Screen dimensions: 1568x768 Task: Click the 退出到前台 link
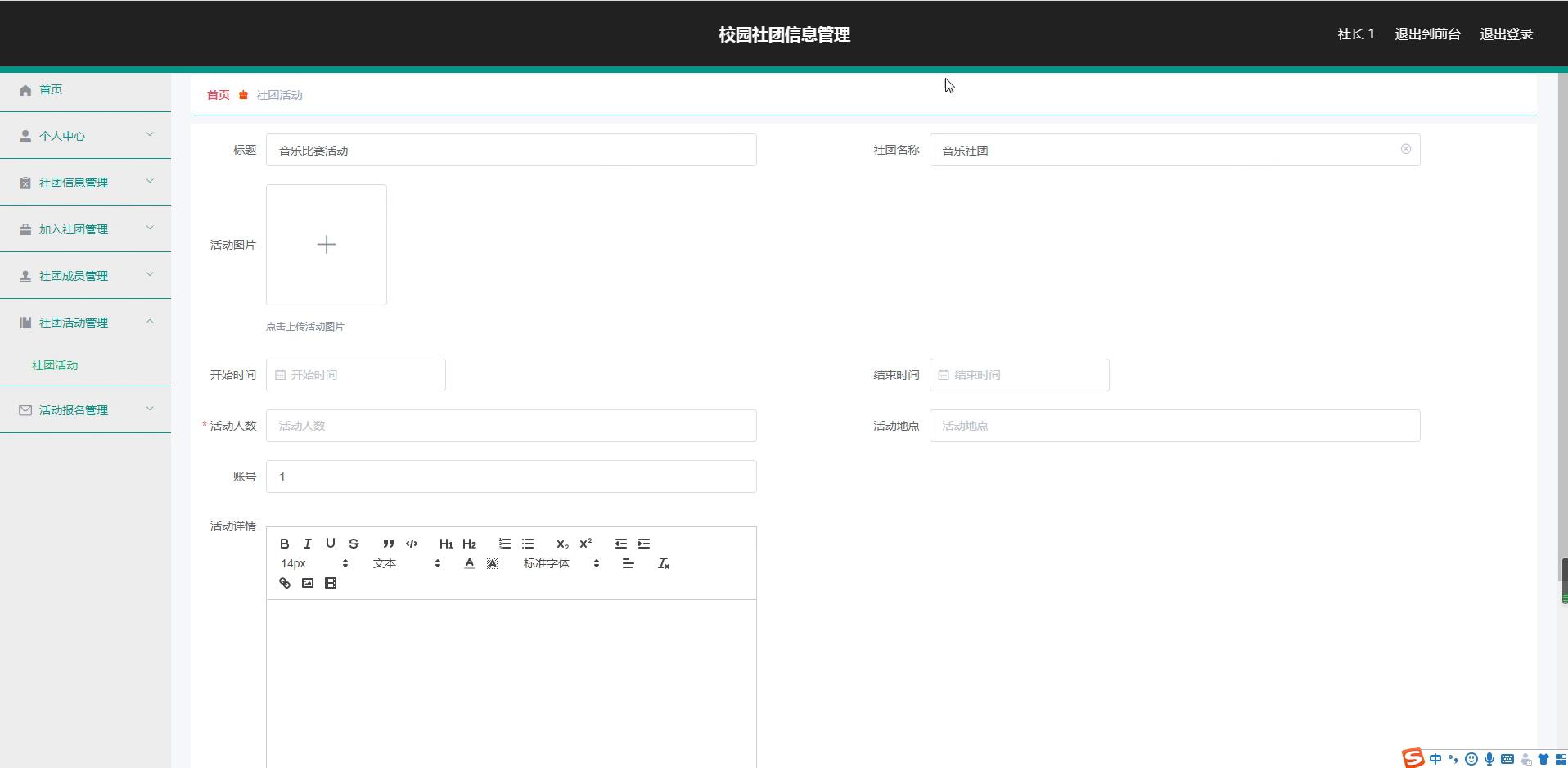[1427, 34]
